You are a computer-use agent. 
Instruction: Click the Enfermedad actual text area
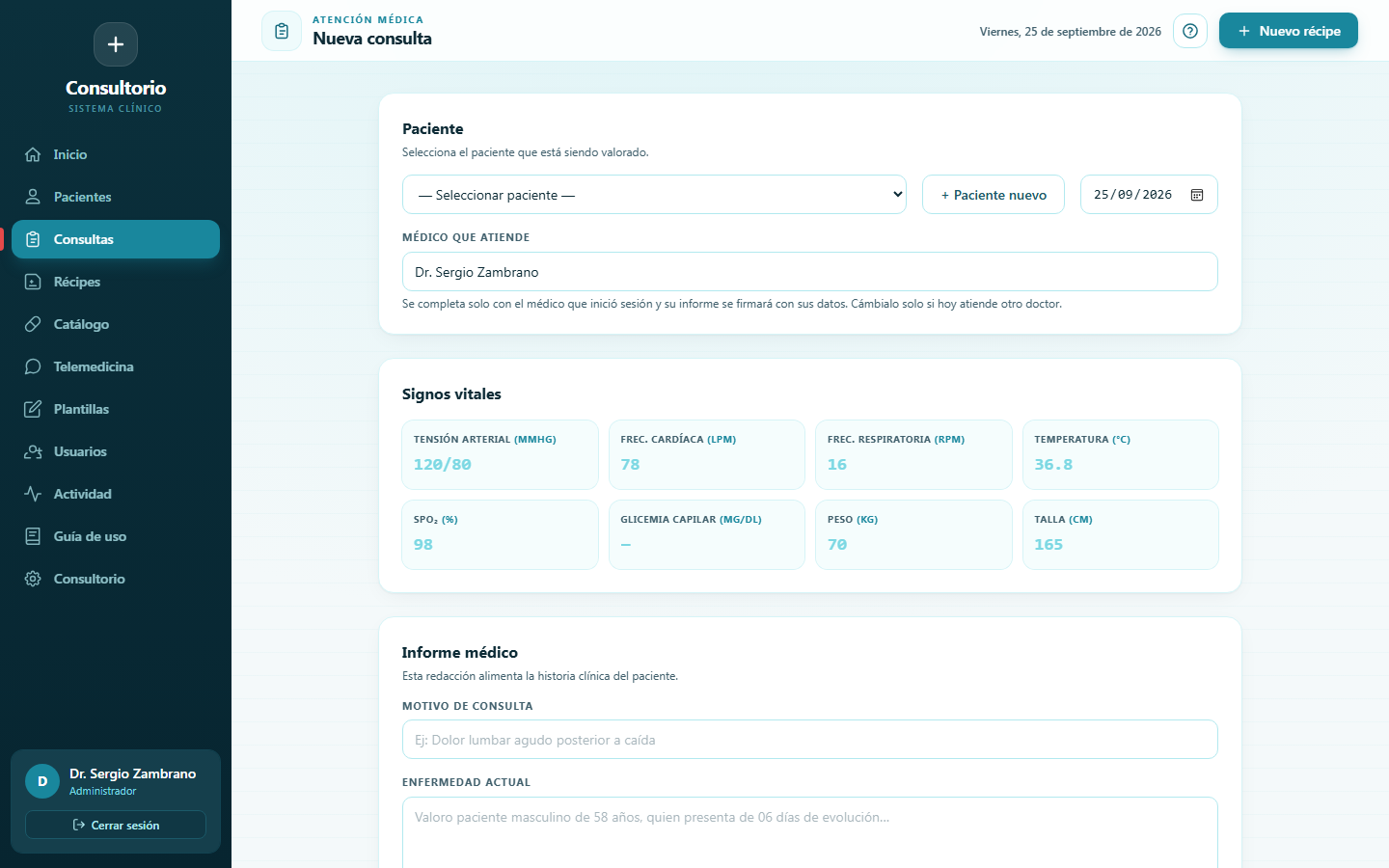point(810,832)
